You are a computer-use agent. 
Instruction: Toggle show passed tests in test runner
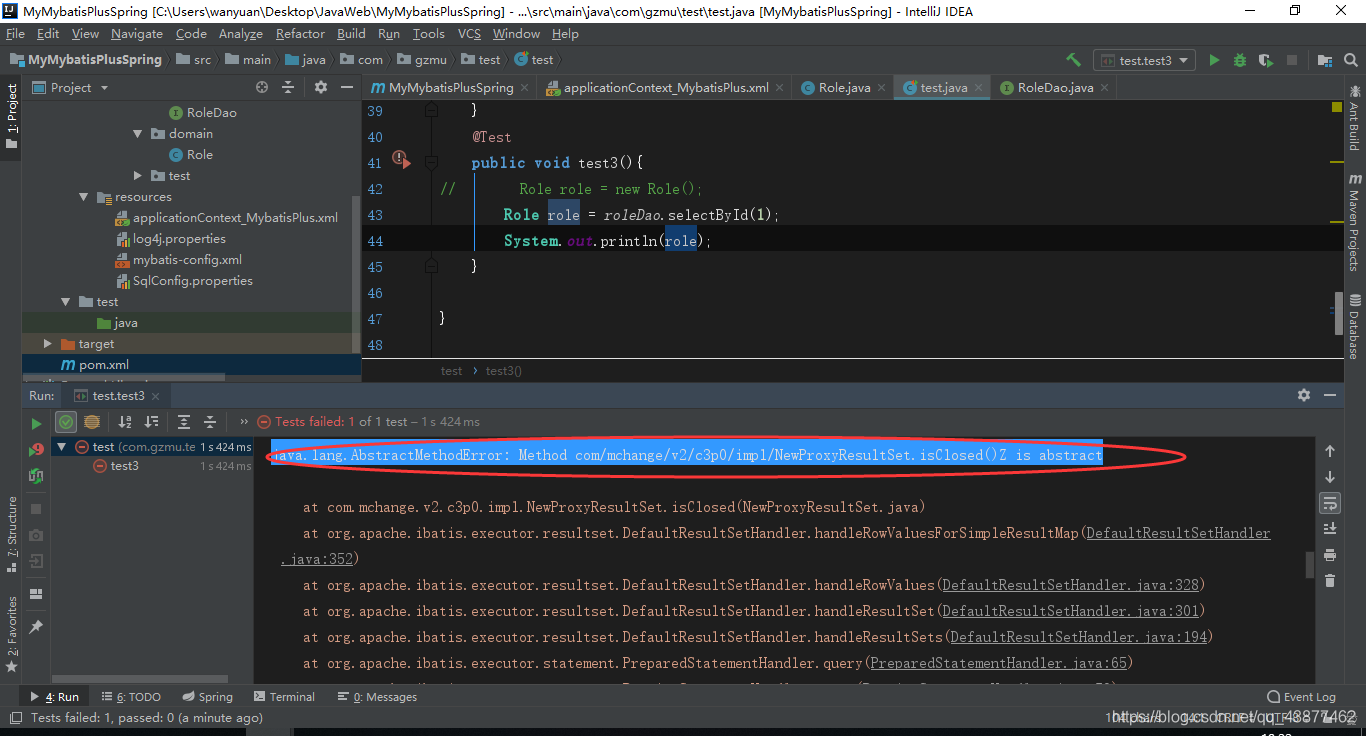(x=66, y=423)
